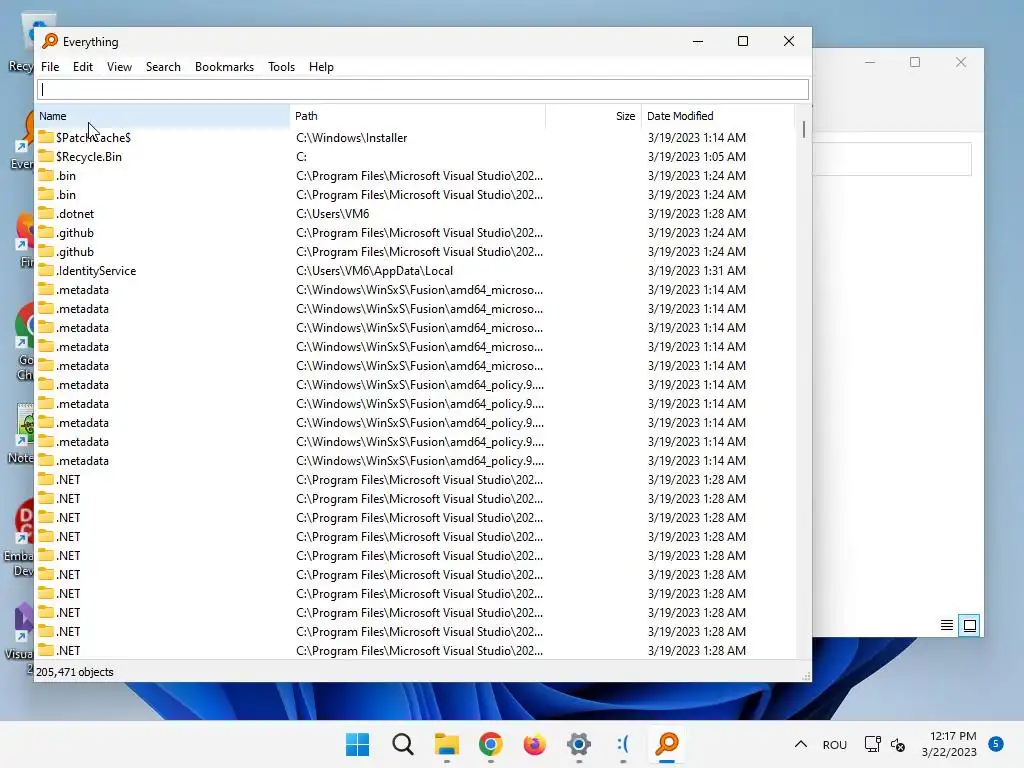
Task: Maximize the Everything window
Action: 743,41
